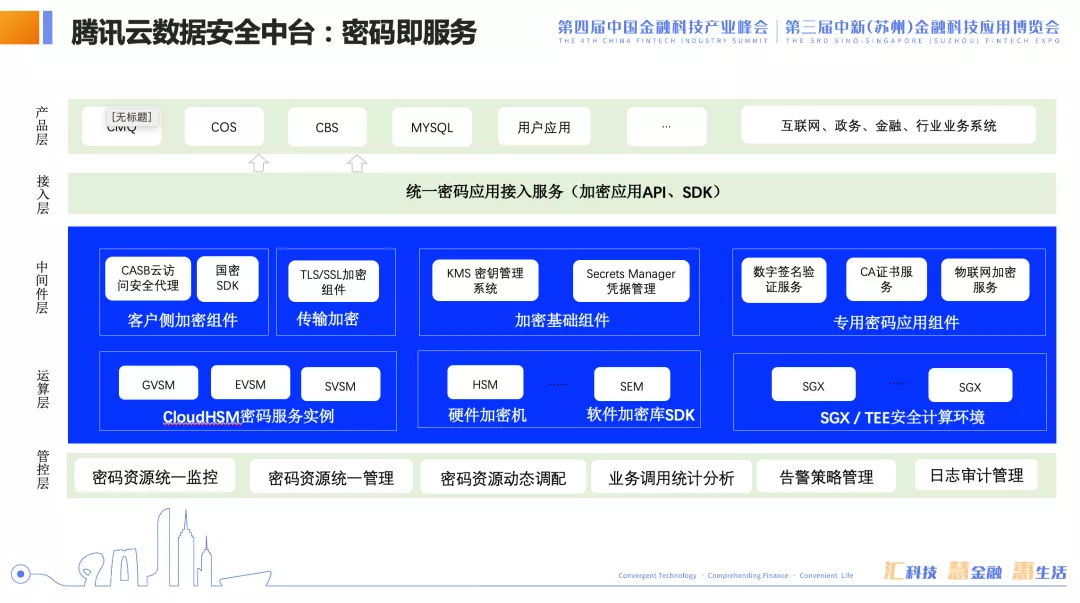
Task: Click the Secrets Manager 凭据管理 box
Action: click(631, 281)
